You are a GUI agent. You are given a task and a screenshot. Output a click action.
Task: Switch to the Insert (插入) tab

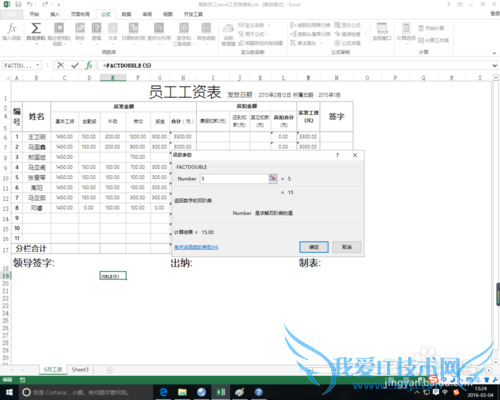pos(55,14)
